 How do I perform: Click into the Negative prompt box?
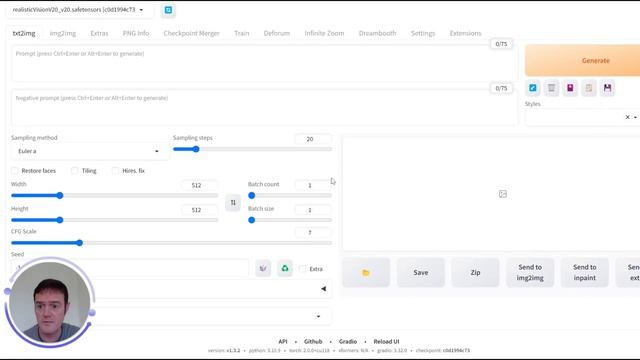pyautogui.click(x=264, y=108)
